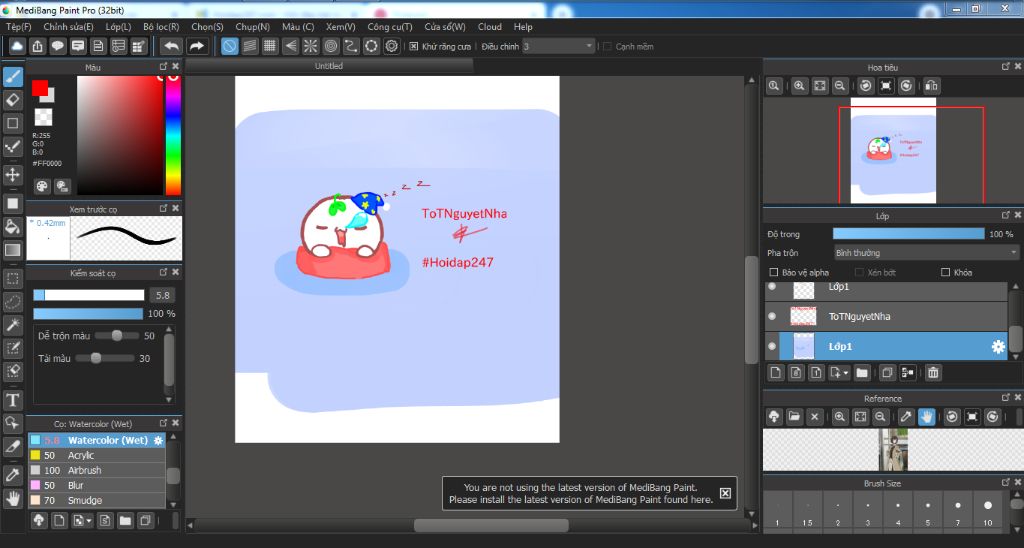Screen dimensions: 1024x548
Task: Open the Bộ lọc(R) menu
Action: coord(161,27)
